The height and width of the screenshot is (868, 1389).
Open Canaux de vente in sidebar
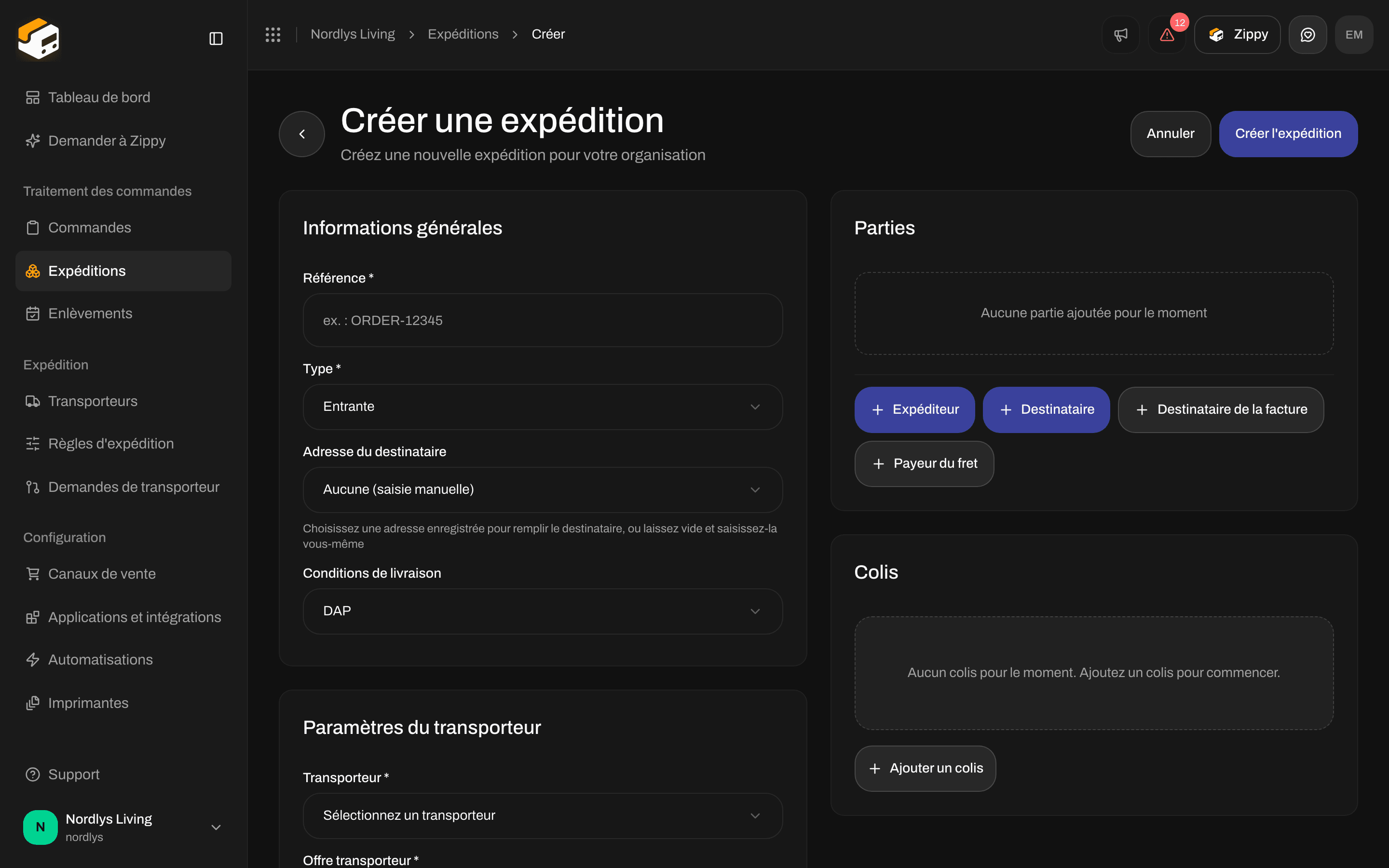123,574
